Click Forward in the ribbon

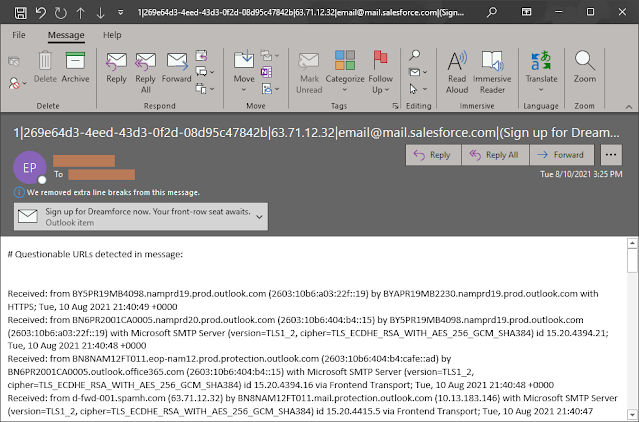click(176, 68)
